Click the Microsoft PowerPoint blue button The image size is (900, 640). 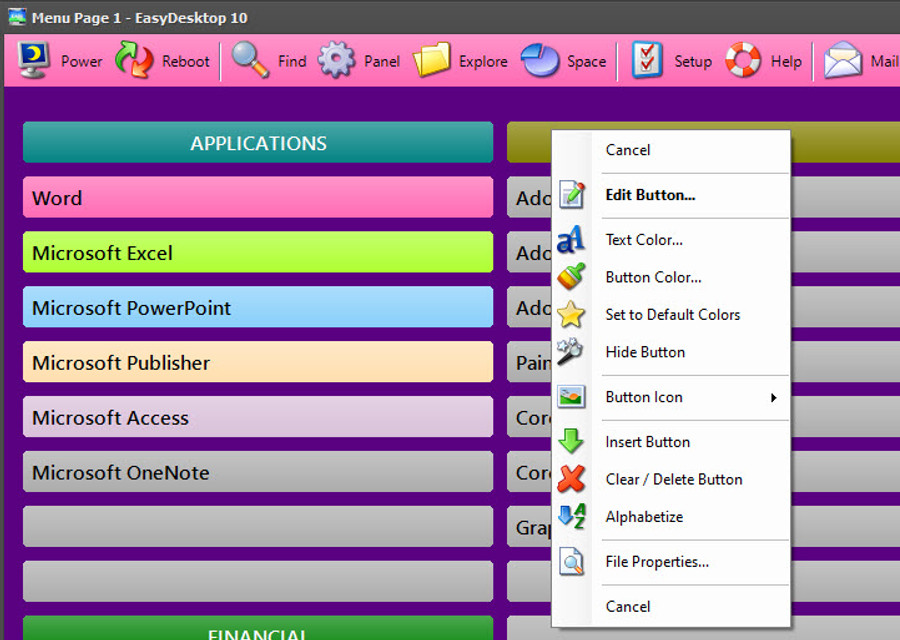pyautogui.click(x=258, y=308)
